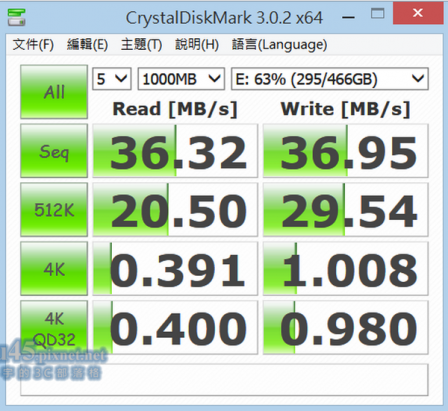Select the 512K read result 20.50
The width and height of the screenshot is (448, 411).
click(x=175, y=210)
